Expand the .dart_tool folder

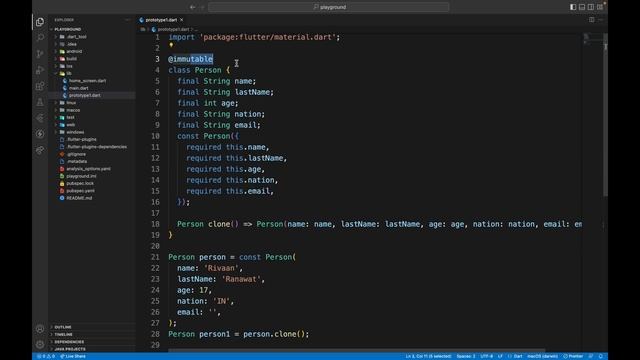pyautogui.click(x=76, y=37)
